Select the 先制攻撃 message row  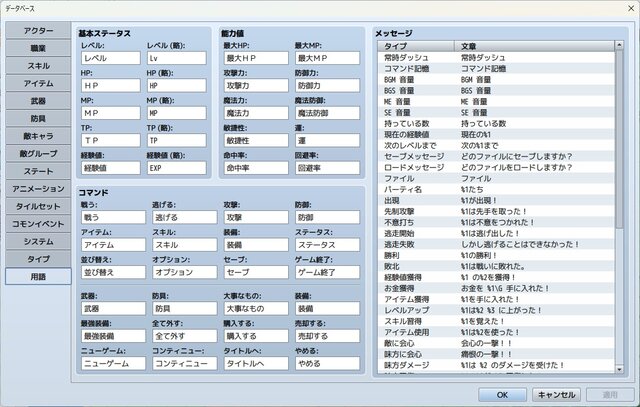coord(496,211)
